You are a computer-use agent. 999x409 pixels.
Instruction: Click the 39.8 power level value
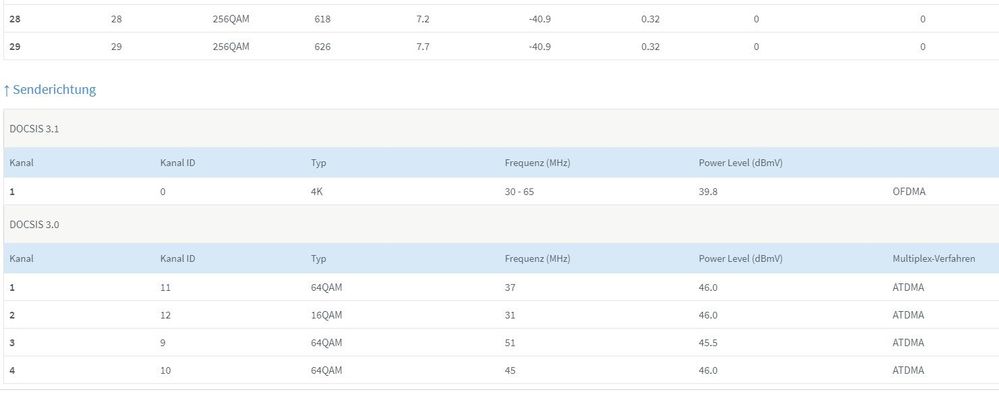[708, 191]
